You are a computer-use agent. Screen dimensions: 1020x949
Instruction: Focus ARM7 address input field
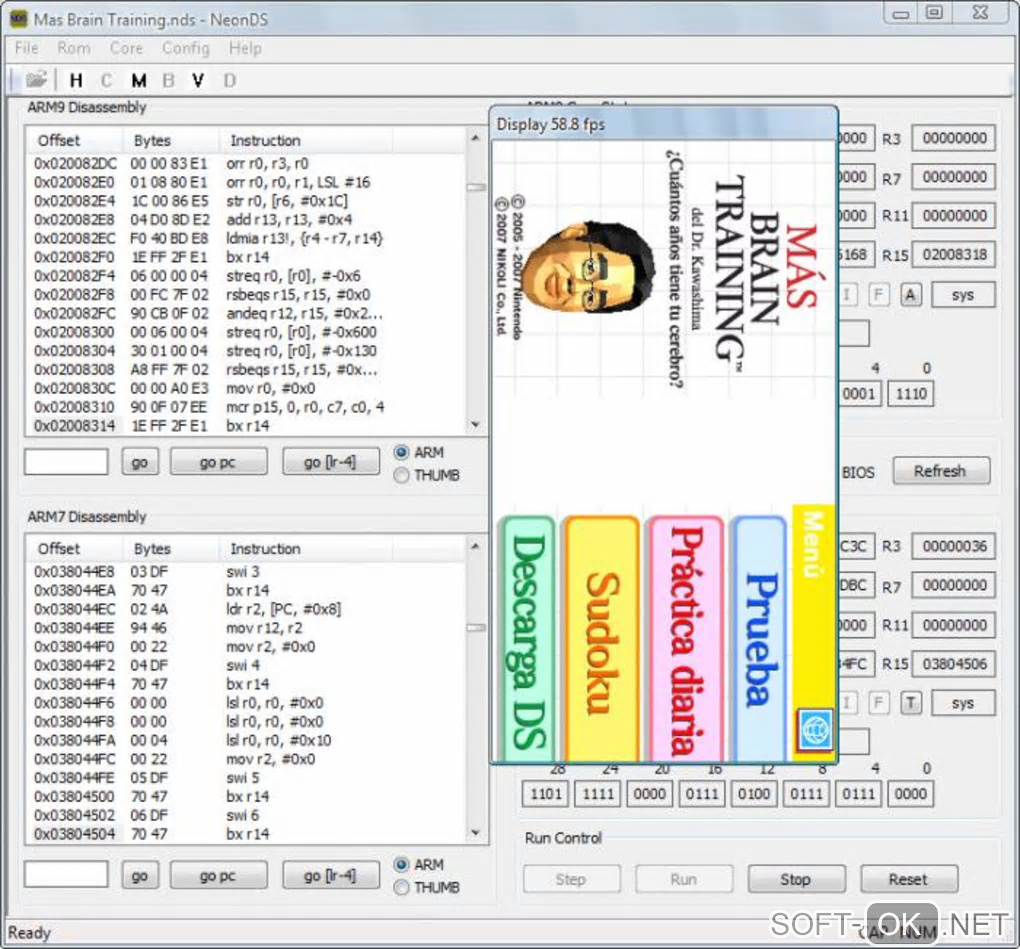(x=66, y=875)
